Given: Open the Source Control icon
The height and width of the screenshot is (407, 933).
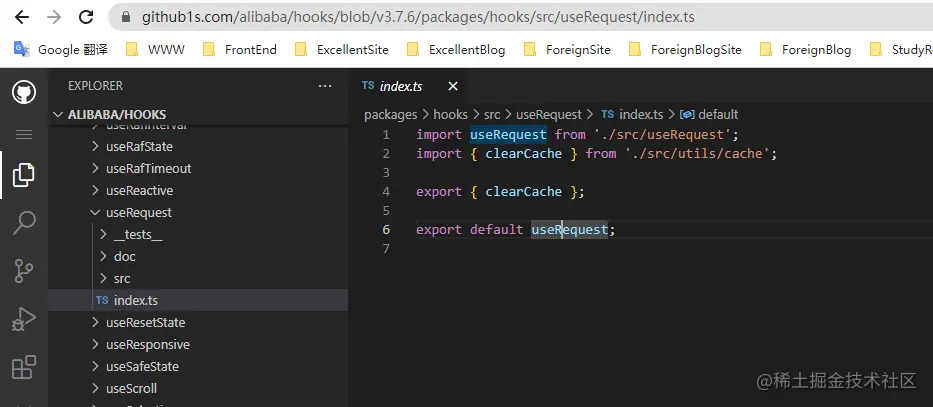Looking at the screenshot, I should click(24, 271).
